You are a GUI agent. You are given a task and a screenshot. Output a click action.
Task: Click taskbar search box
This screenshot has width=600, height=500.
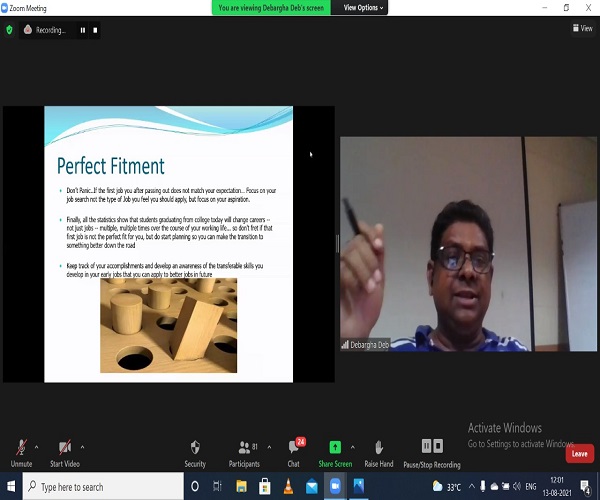103,487
